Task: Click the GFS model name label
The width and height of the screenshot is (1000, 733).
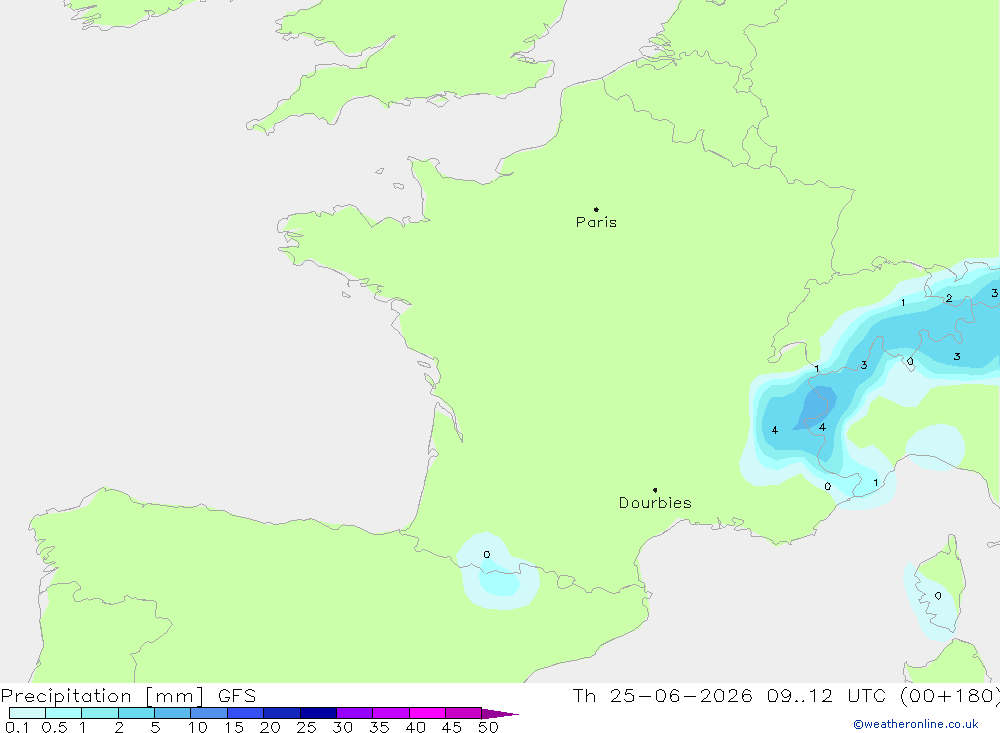Action: point(237,695)
